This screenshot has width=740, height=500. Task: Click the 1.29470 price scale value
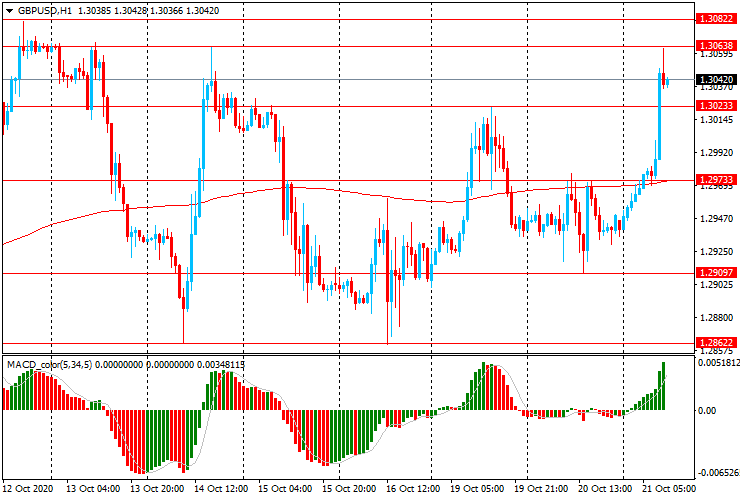[716, 219]
